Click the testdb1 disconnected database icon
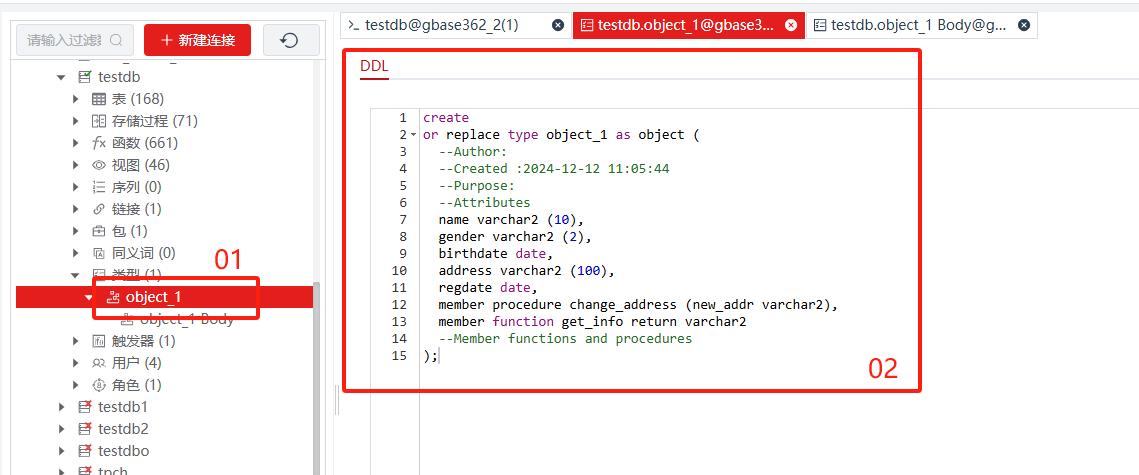1139x475 pixels. (85, 407)
